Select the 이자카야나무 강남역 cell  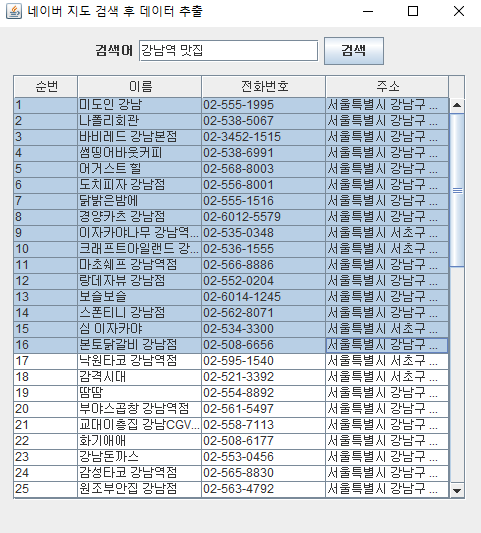140,233
